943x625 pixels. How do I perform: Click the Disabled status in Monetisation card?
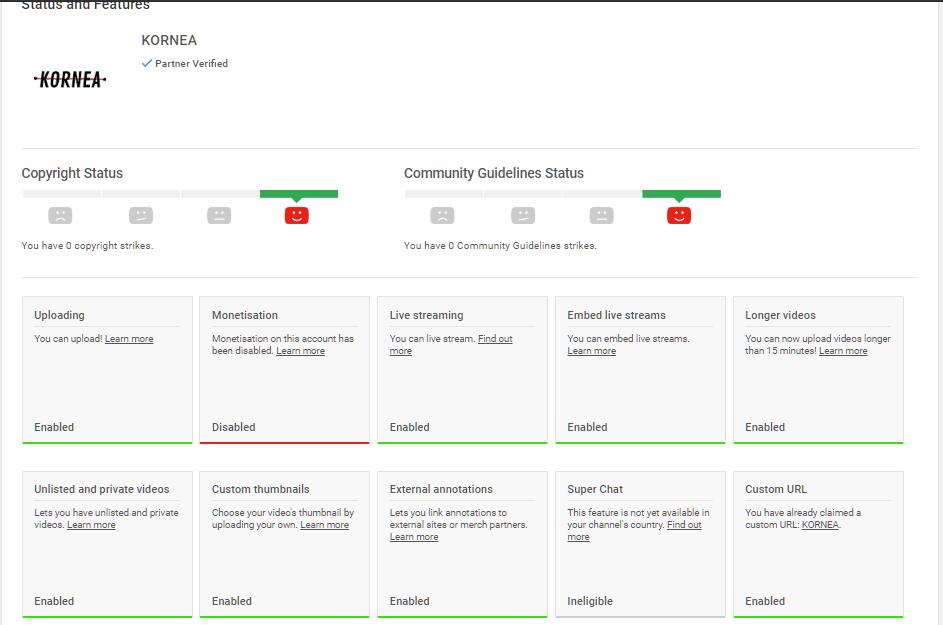[x=233, y=427]
